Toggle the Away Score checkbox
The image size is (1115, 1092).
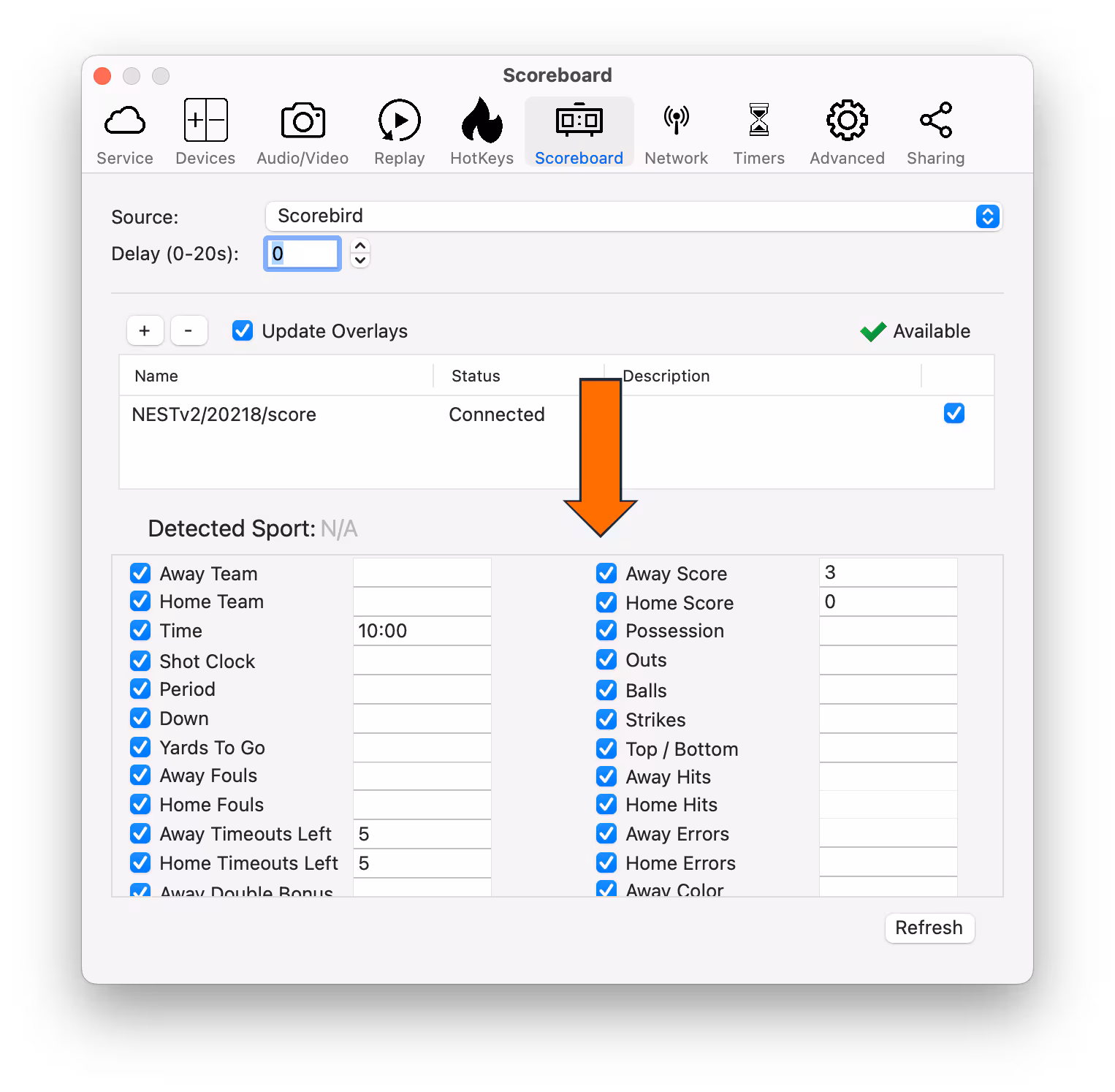click(x=606, y=573)
